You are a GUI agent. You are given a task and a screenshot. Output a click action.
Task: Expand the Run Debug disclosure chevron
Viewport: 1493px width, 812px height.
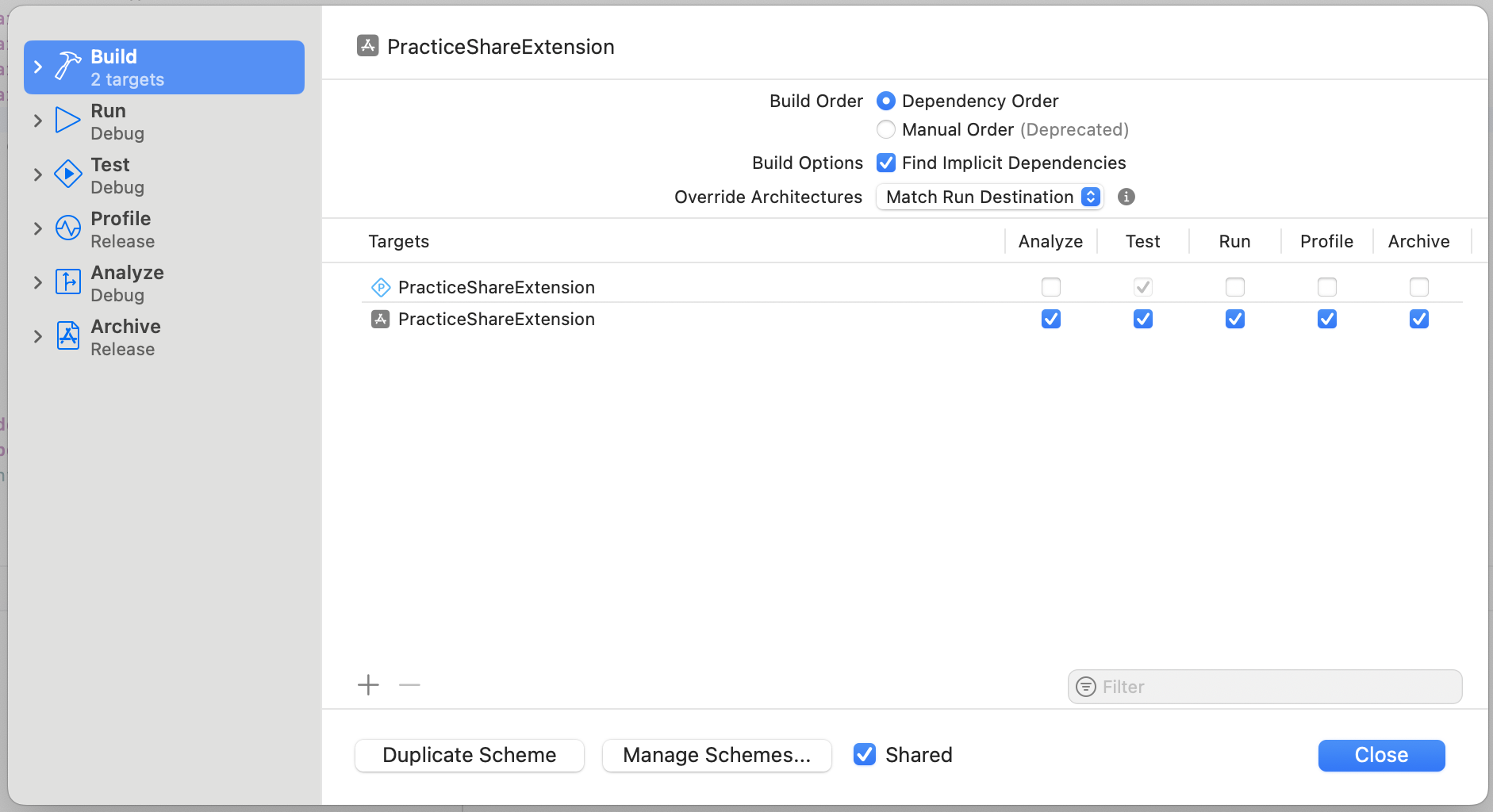(x=37, y=121)
